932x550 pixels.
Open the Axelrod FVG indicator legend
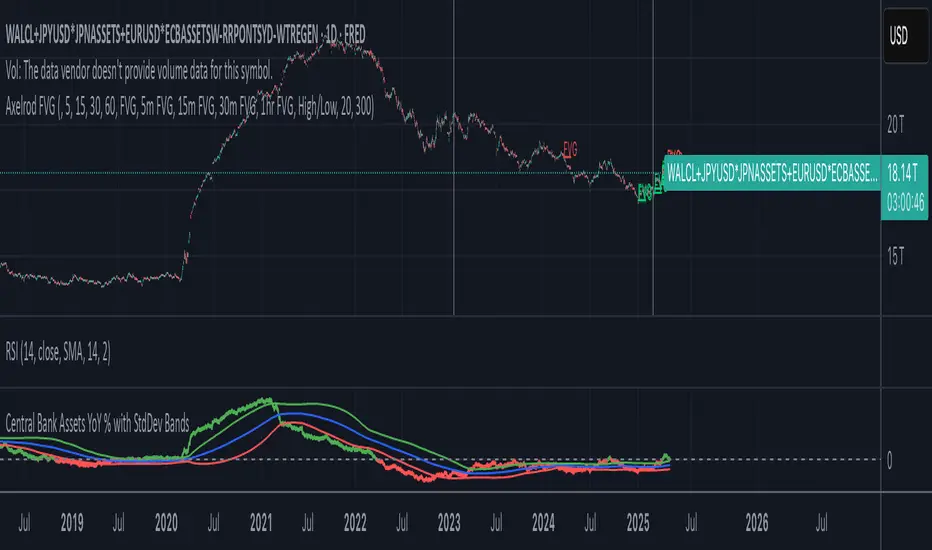[190, 107]
